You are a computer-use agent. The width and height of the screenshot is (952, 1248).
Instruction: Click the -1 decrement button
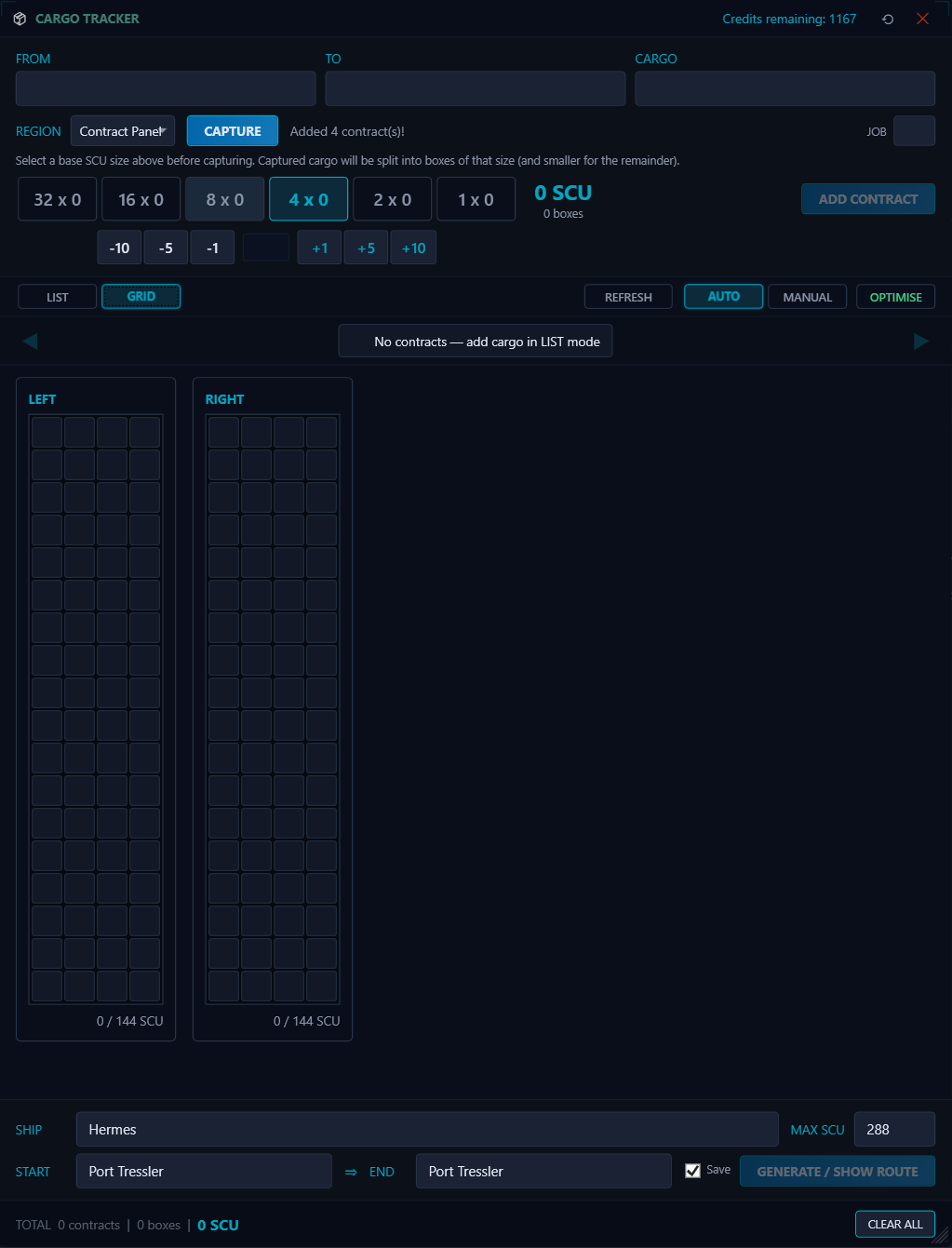pyautogui.click(x=212, y=248)
